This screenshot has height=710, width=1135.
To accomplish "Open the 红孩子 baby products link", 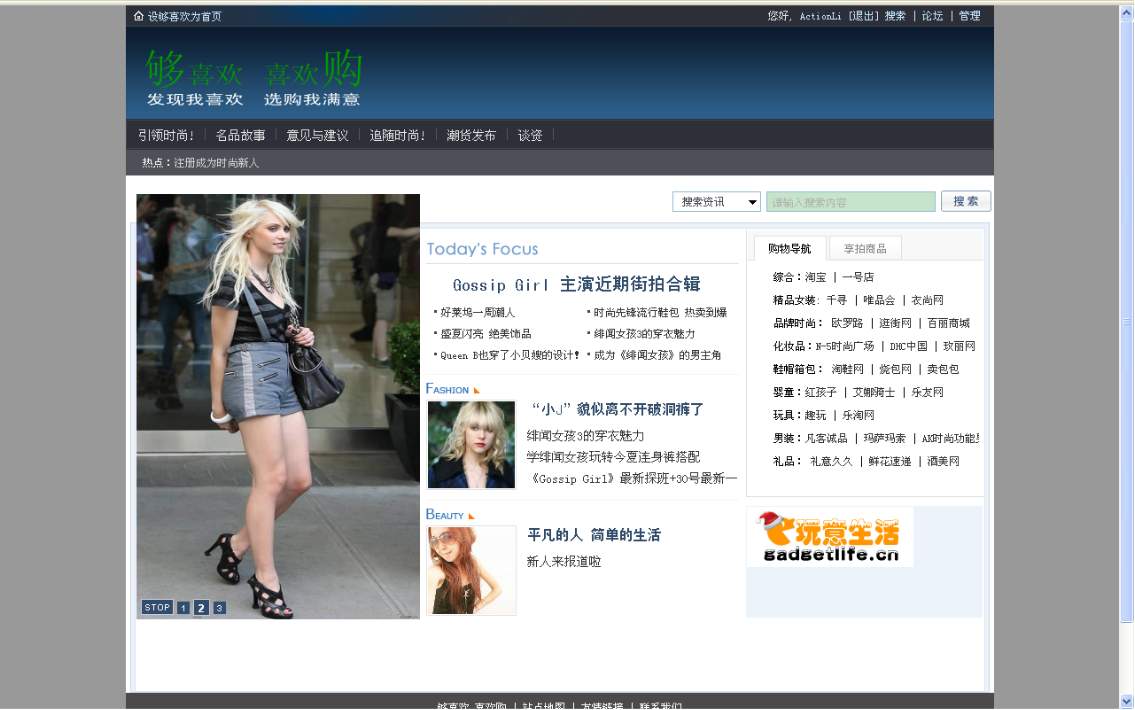I will [821, 392].
